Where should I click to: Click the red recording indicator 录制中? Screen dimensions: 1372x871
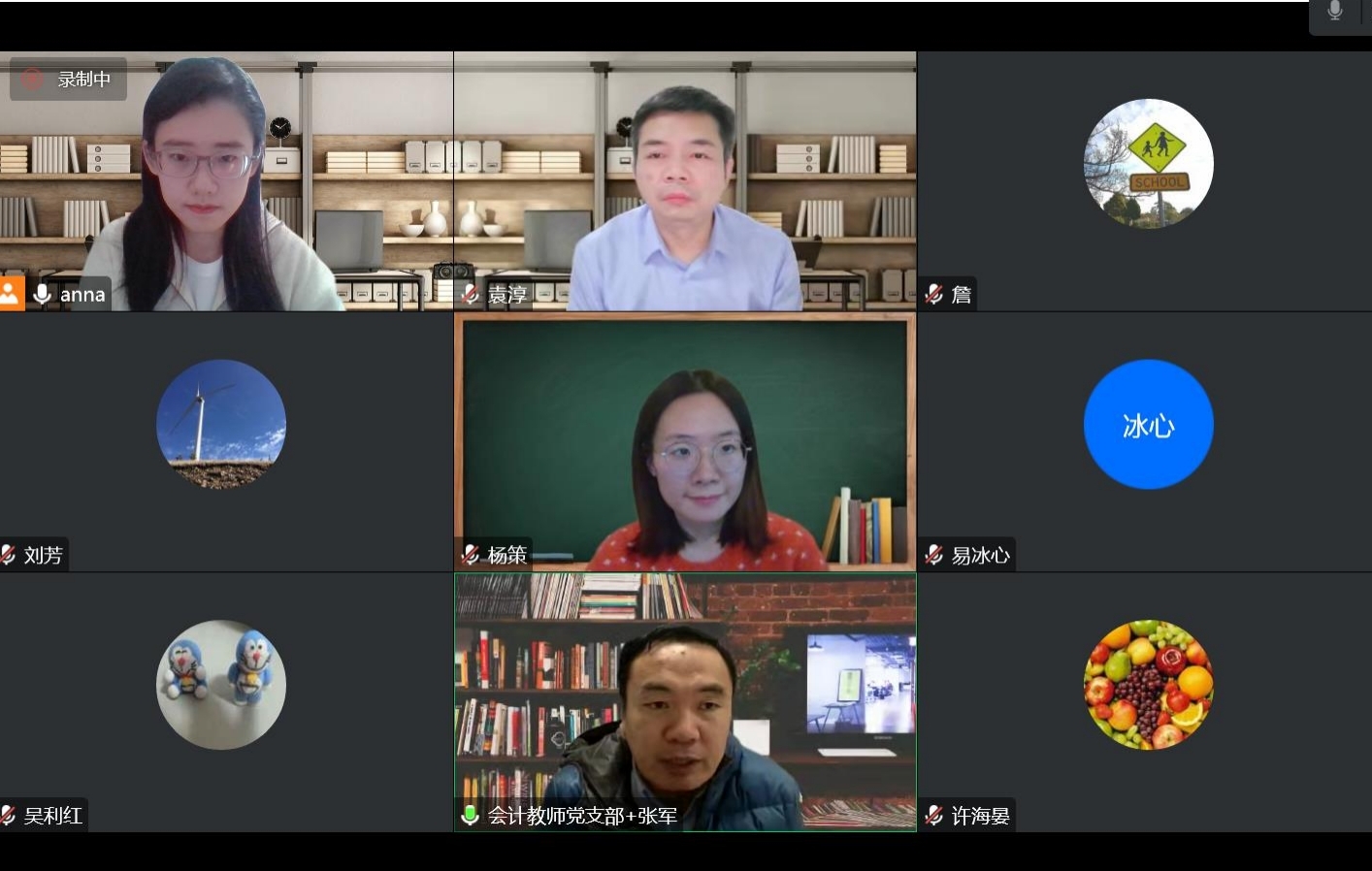coord(69,79)
